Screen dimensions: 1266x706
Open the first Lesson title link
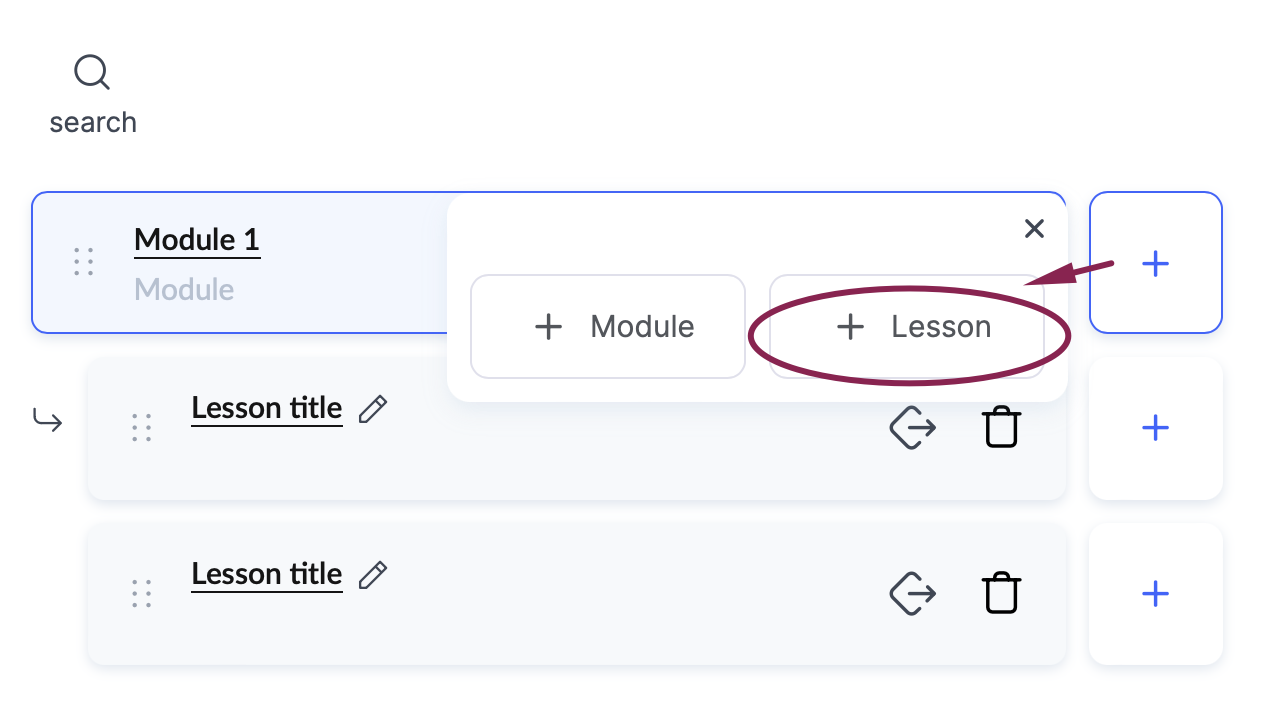coord(267,408)
